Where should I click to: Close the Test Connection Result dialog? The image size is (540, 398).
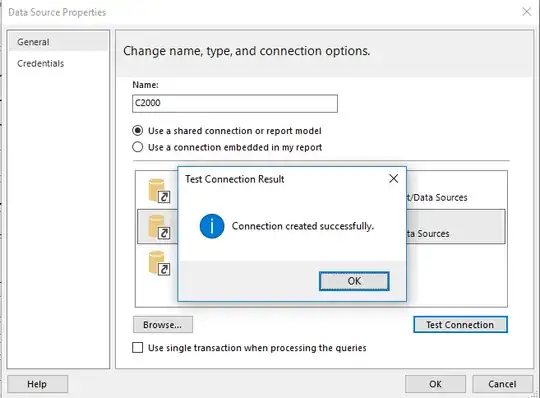click(x=393, y=179)
